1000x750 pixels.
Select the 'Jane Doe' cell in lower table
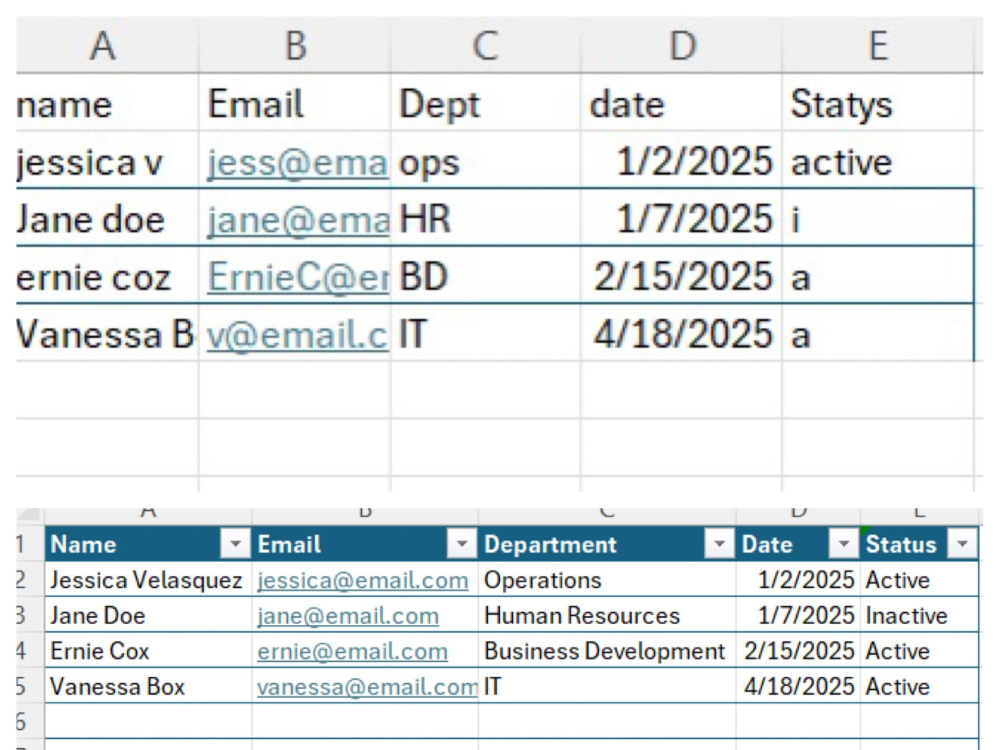pos(149,615)
